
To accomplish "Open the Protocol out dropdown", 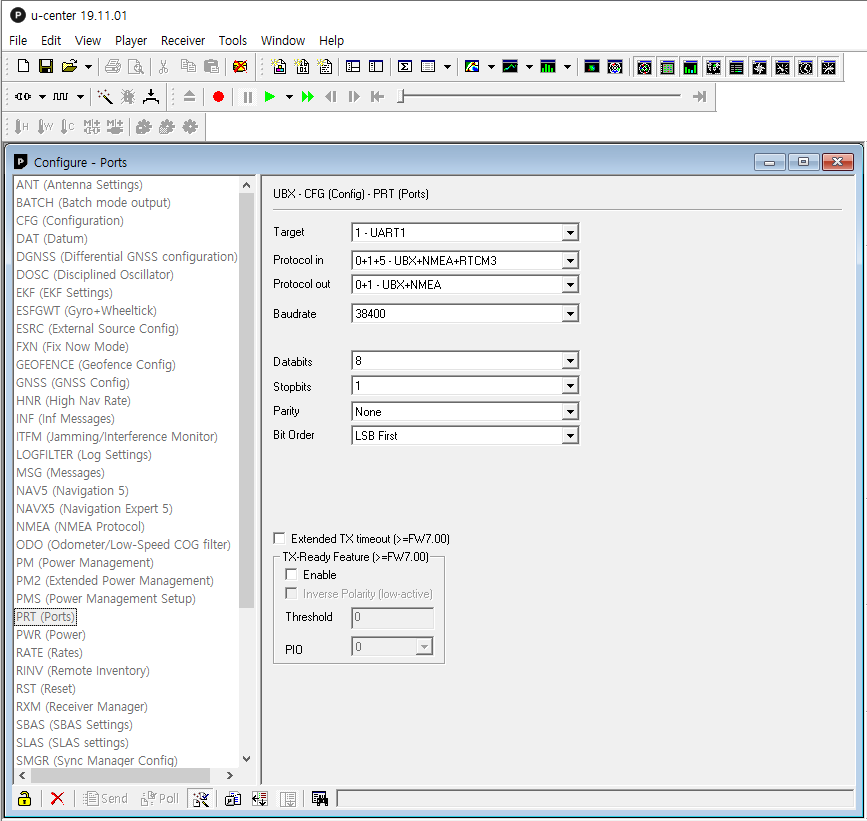I will click(x=570, y=285).
